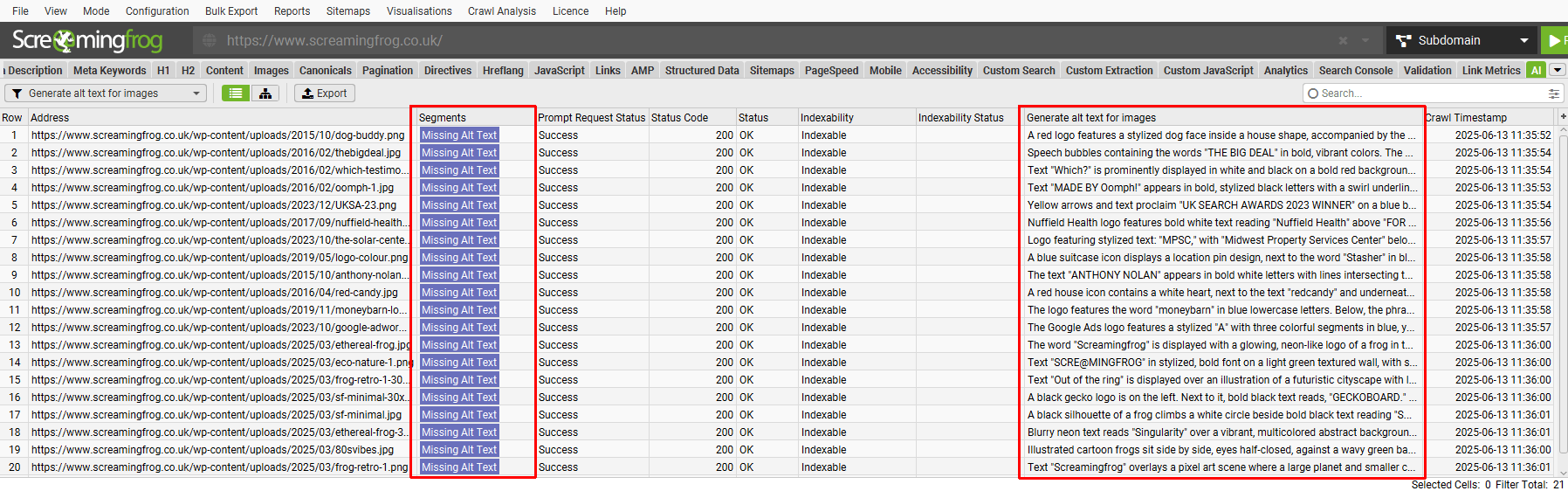Select the green AI tab
This screenshot has width=1568, height=491.
[x=1537, y=71]
